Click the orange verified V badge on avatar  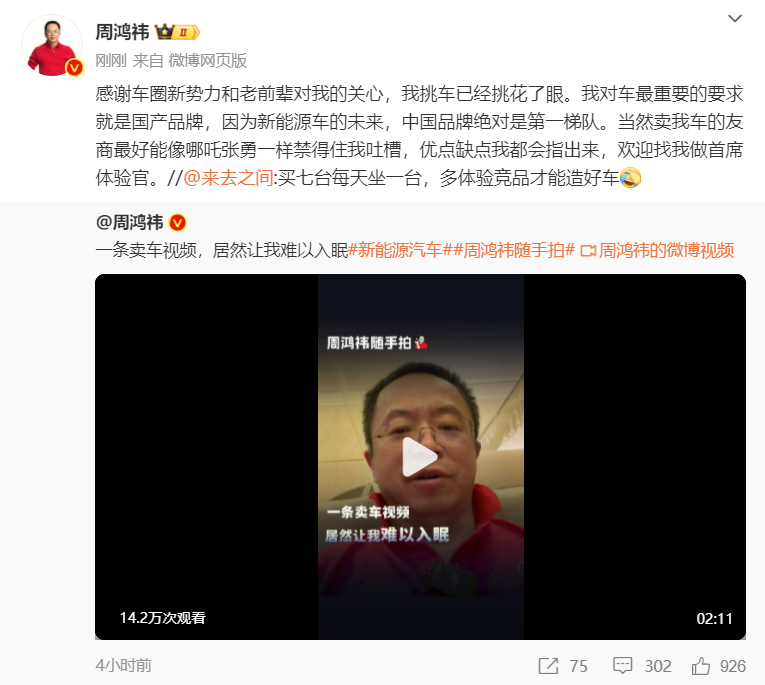coord(75,67)
